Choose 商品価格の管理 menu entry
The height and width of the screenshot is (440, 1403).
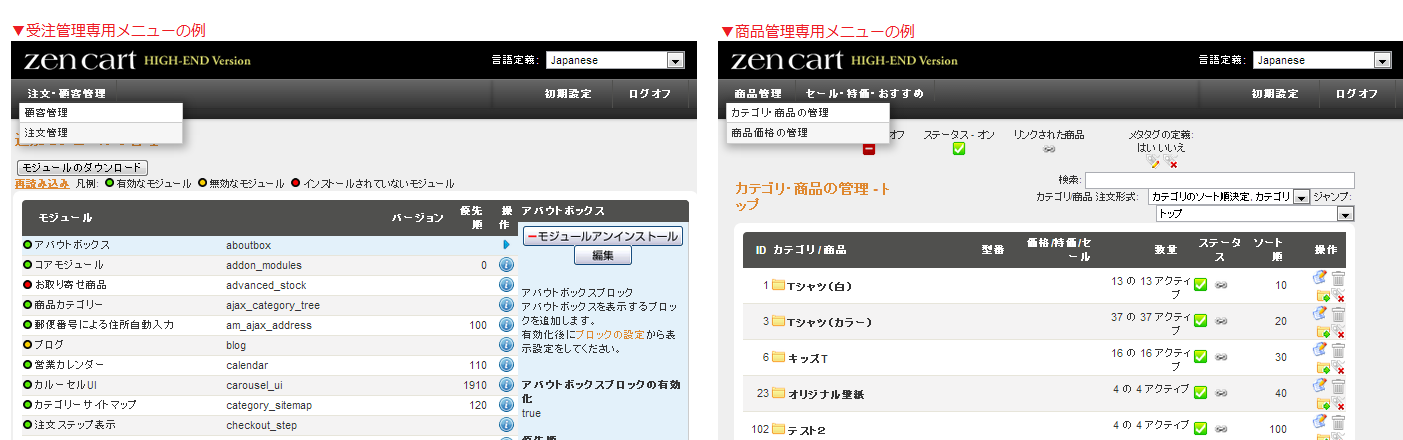tap(769, 133)
